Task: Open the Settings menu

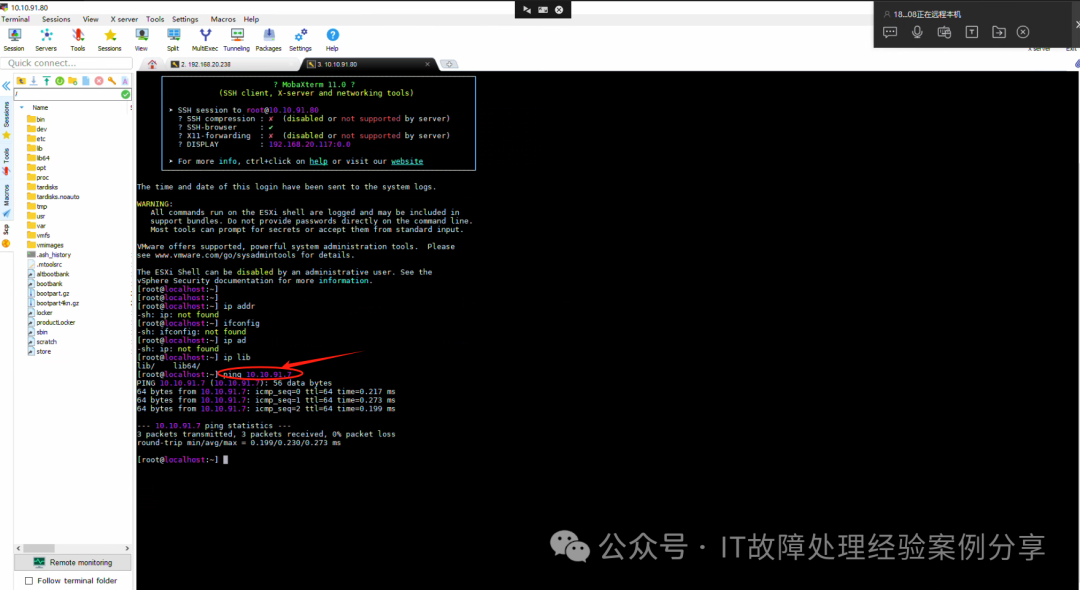Action: [185, 19]
